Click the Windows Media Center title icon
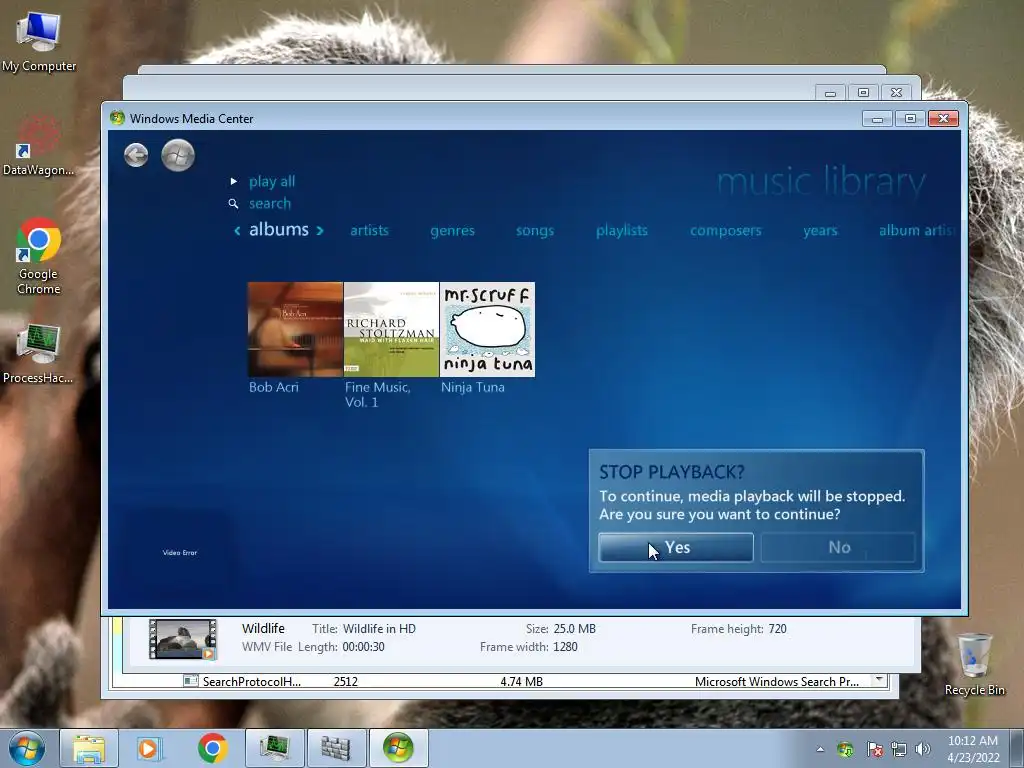The width and height of the screenshot is (1024, 768). [118, 118]
